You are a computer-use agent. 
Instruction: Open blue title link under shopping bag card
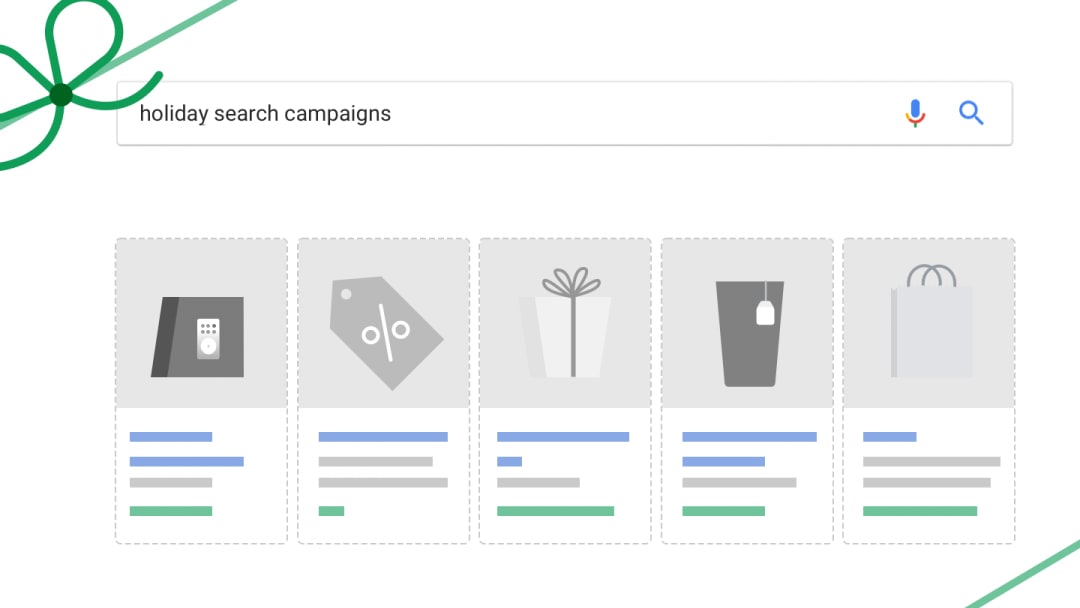(x=890, y=437)
